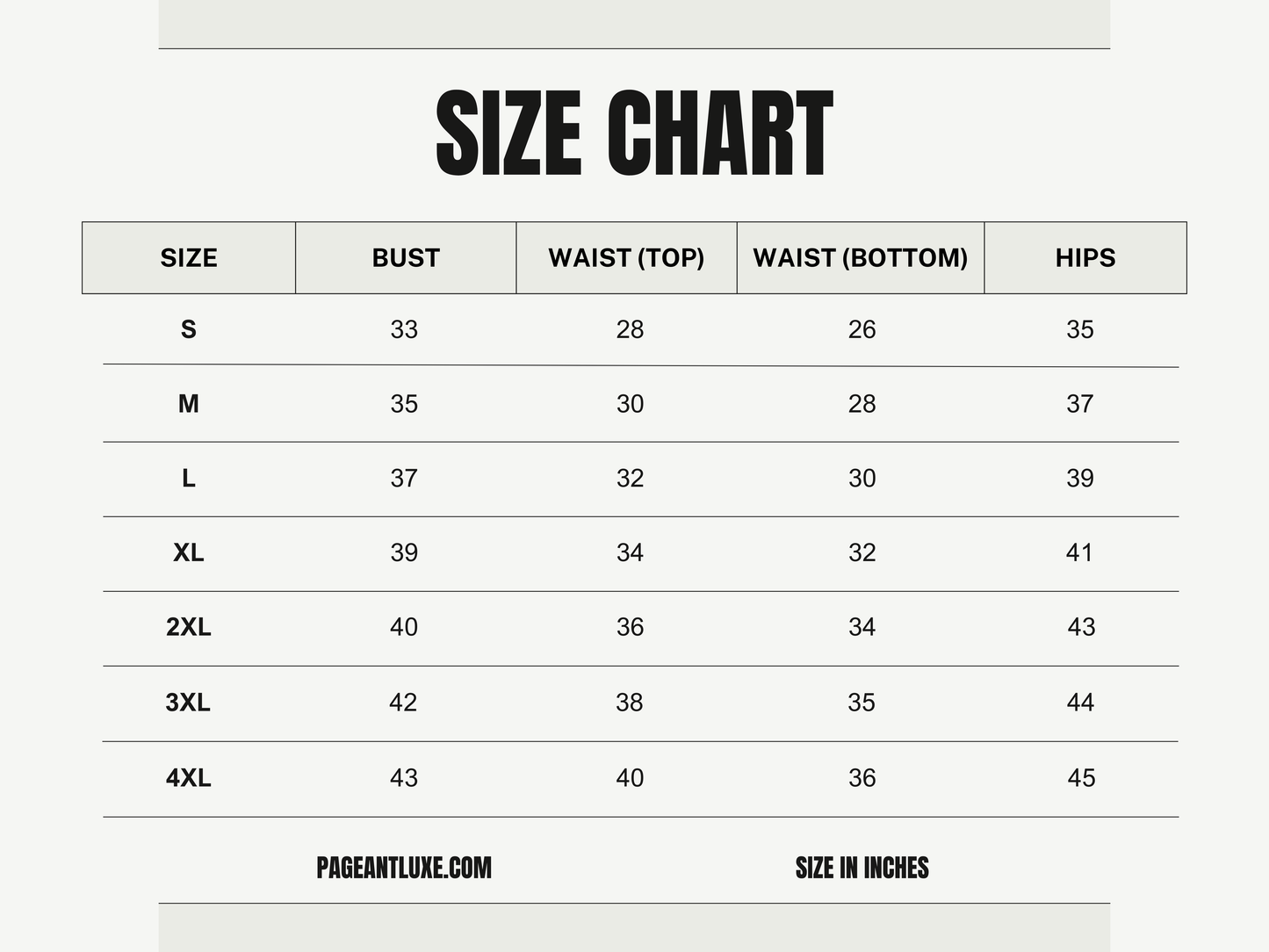Select the L size row label
The height and width of the screenshot is (952, 1269).
click(x=189, y=479)
